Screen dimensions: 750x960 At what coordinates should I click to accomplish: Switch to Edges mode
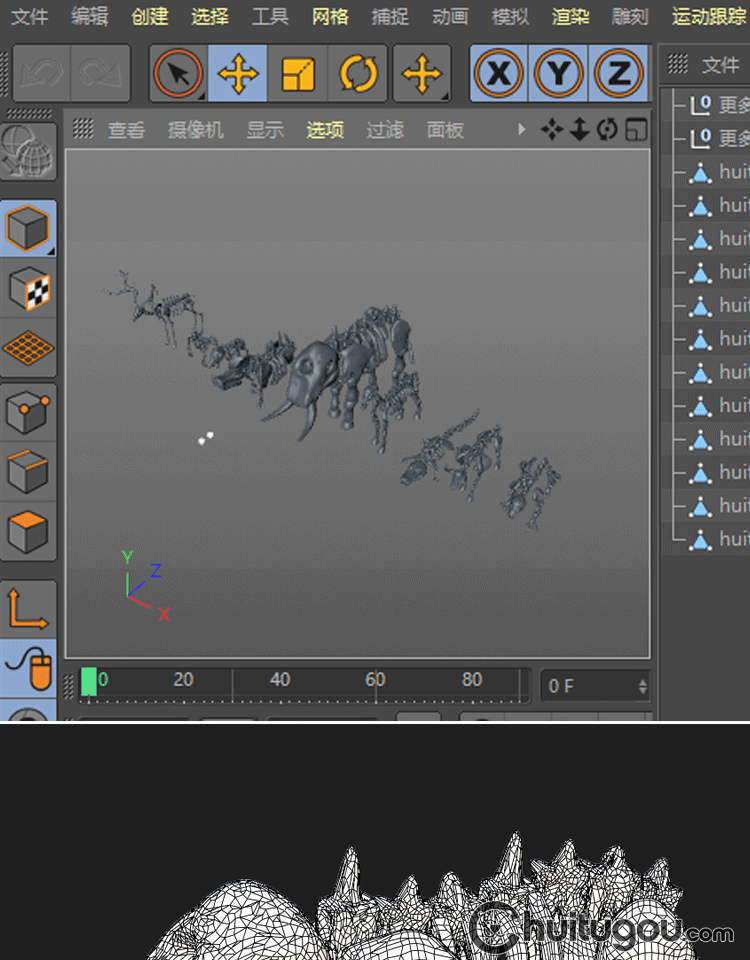pyautogui.click(x=28, y=471)
